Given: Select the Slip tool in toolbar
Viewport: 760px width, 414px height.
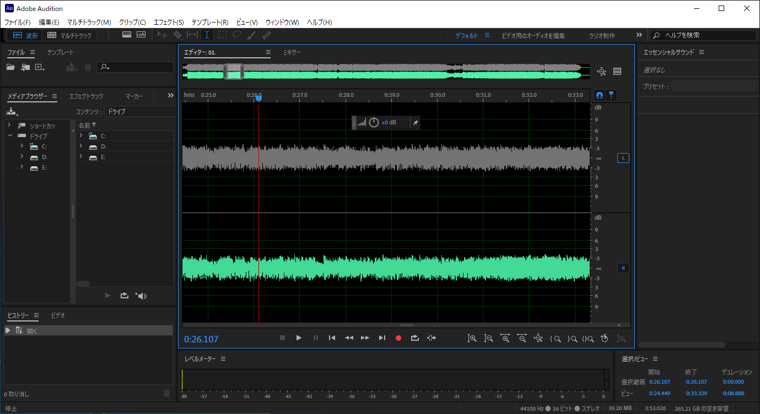Looking at the screenshot, I should (x=192, y=35).
